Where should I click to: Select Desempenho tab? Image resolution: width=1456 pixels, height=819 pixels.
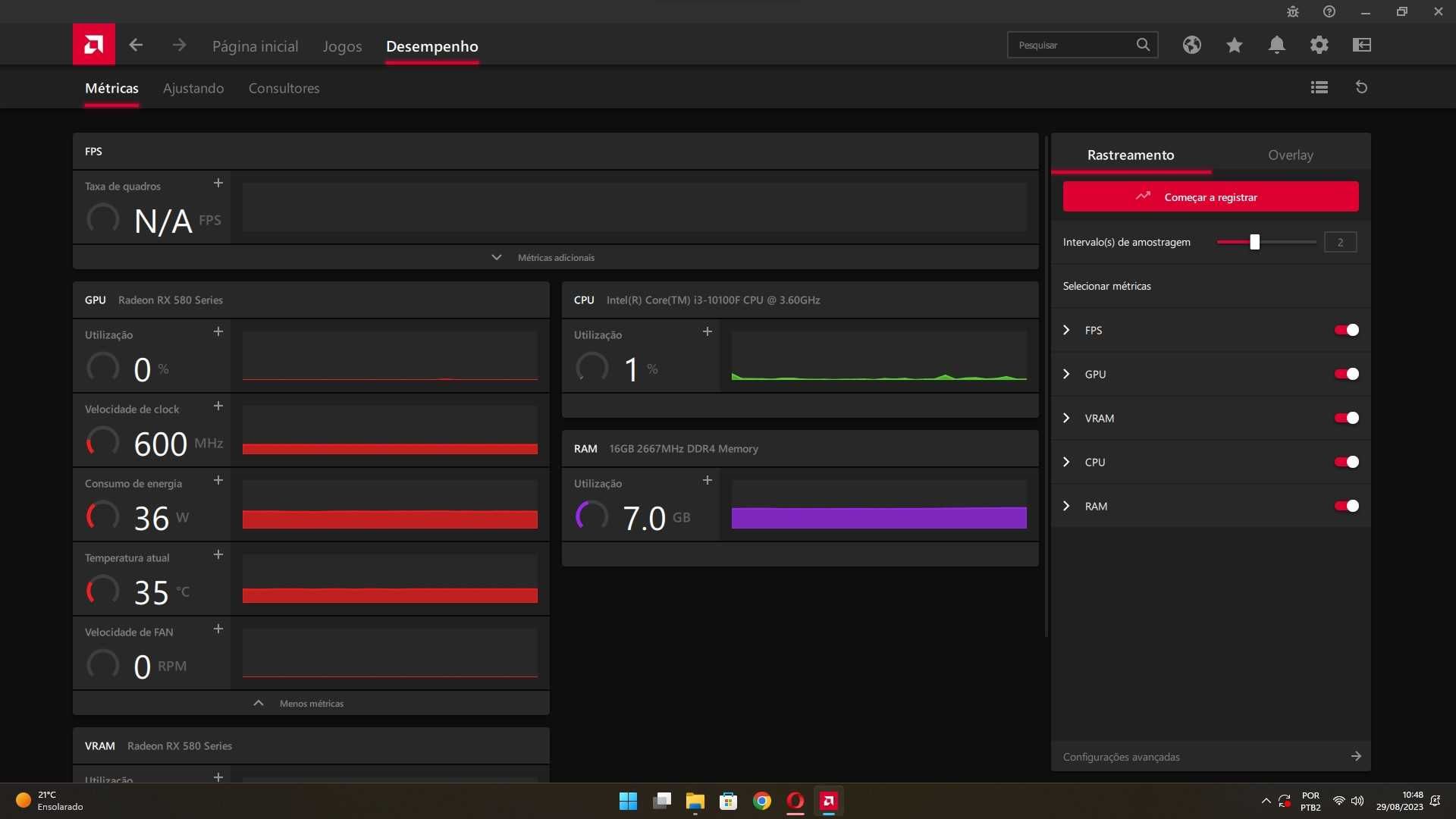point(432,46)
